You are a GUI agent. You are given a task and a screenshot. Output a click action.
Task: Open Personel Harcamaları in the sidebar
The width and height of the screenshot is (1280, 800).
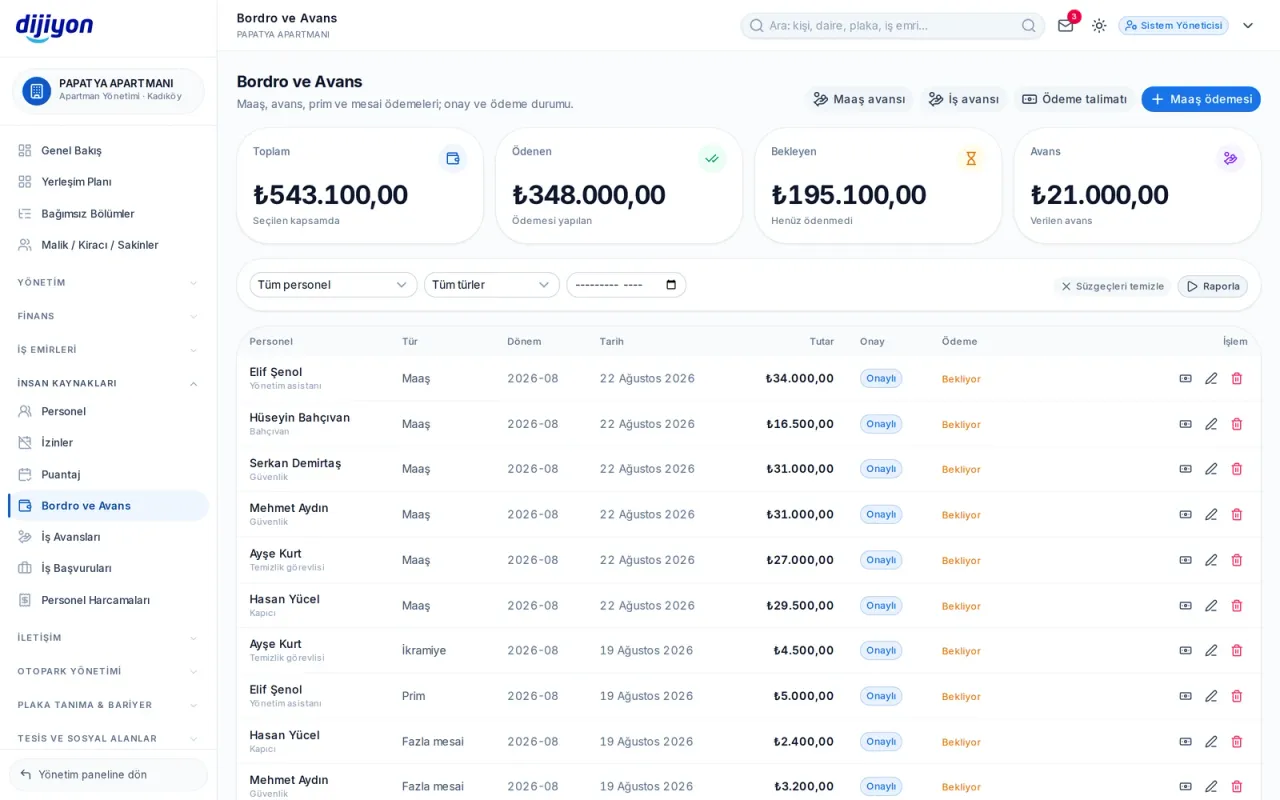click(x=108, y=600)
